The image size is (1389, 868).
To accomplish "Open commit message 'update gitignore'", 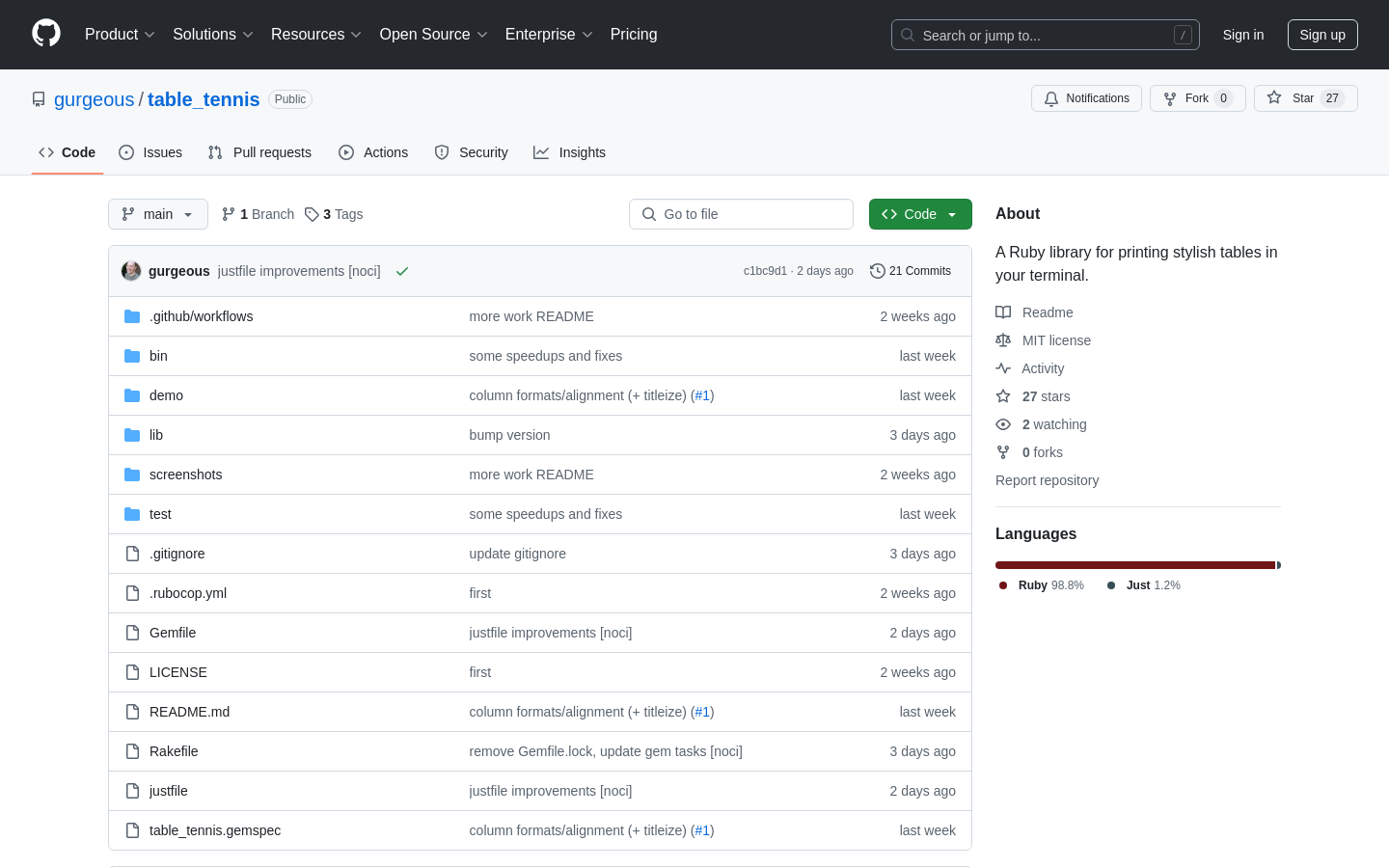I will pyautogui.click(x=517, y=554).
